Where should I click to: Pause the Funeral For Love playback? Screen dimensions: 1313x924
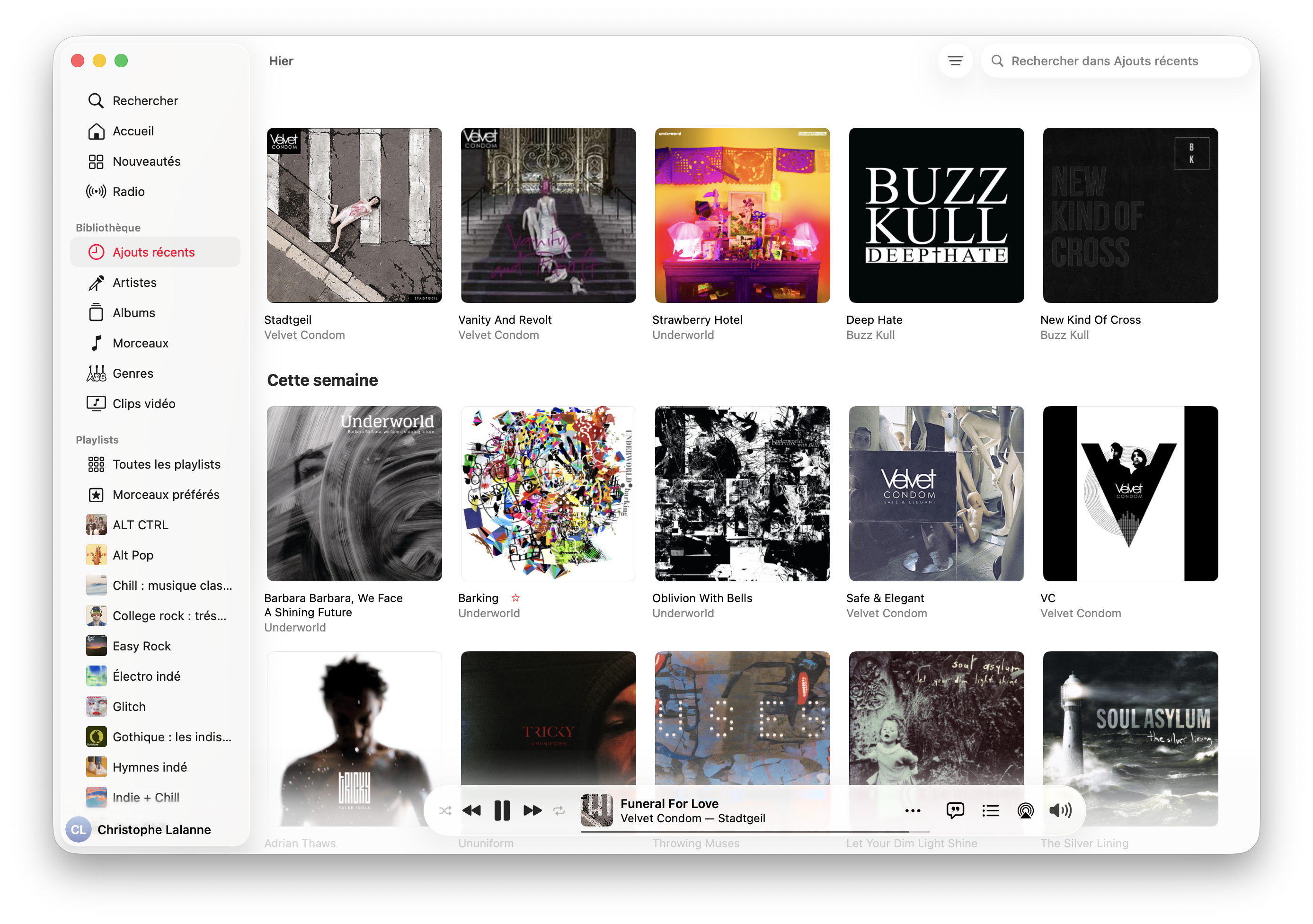coord(502,810)
